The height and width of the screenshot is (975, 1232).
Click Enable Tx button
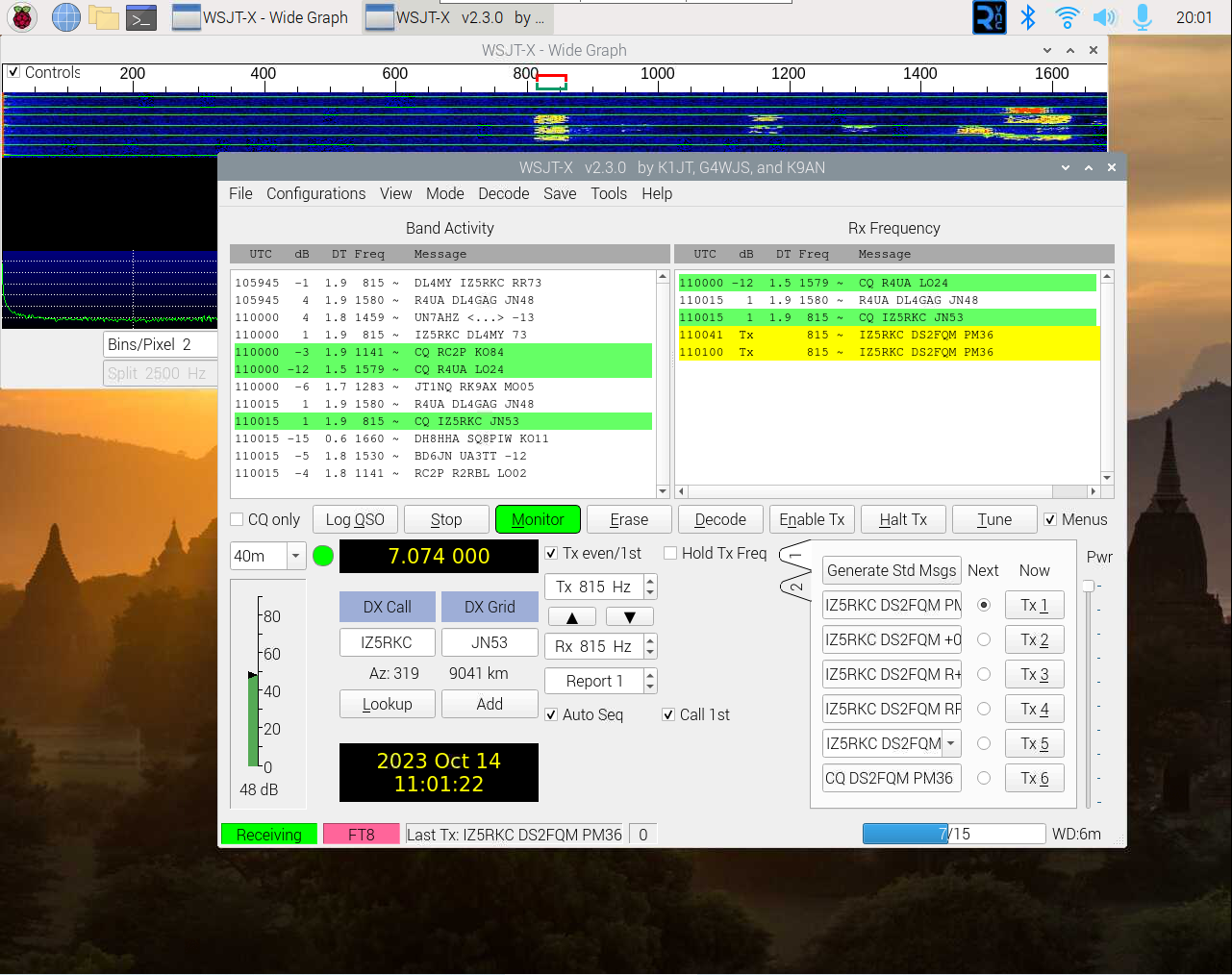[x=812, y=519]
